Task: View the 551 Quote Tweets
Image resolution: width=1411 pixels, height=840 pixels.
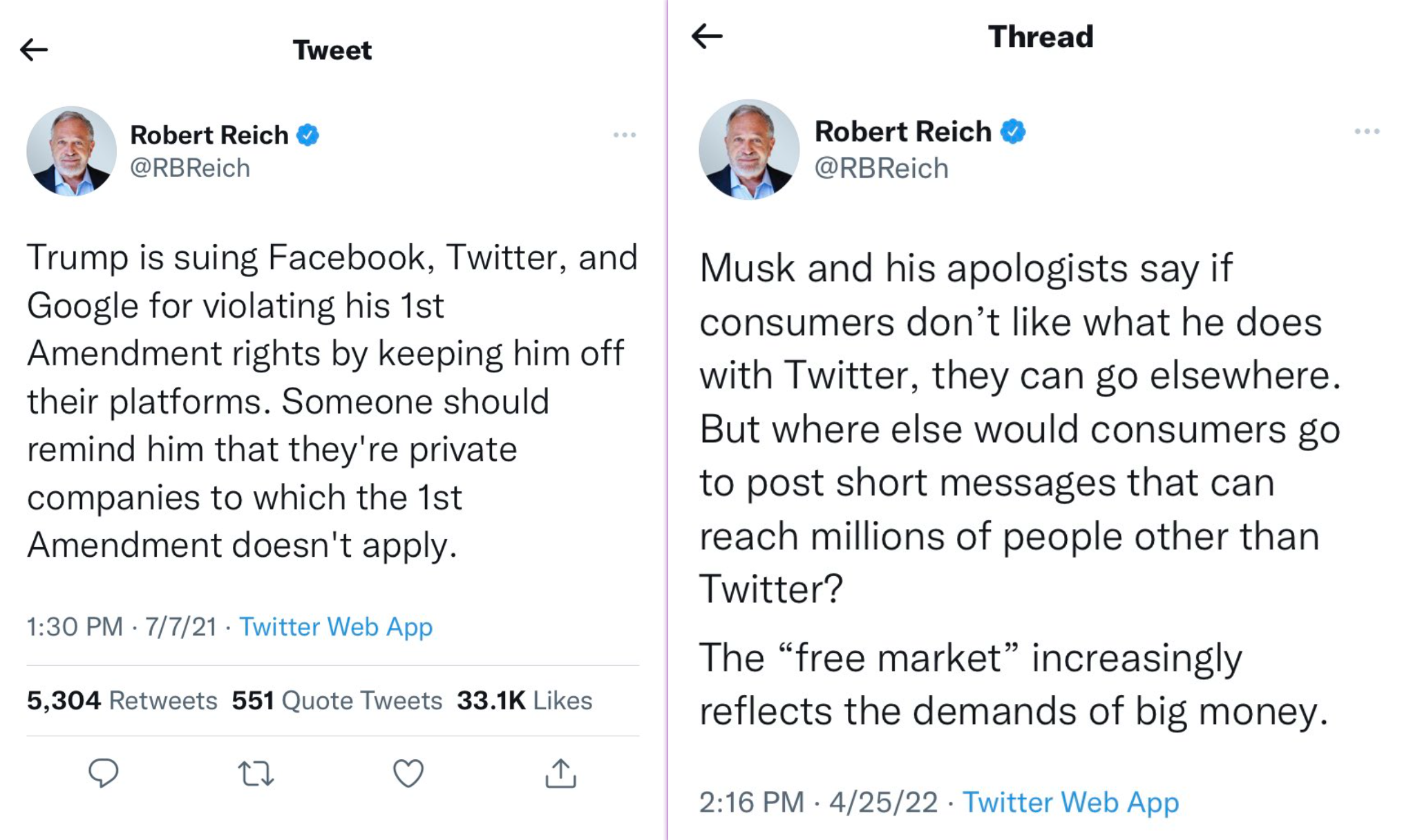Action: click(337, 700)
